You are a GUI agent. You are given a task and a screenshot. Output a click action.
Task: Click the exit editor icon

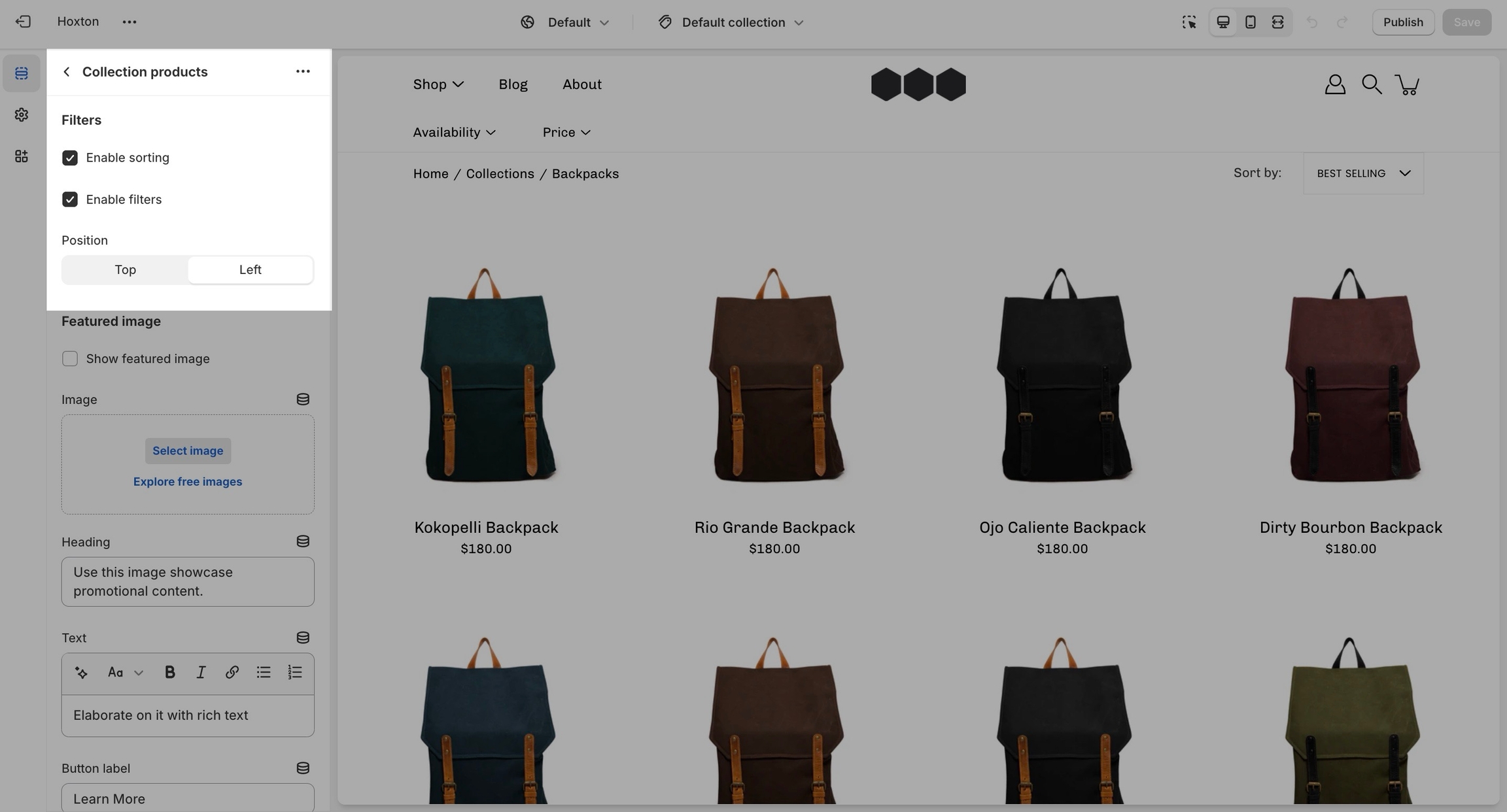(x=23, y=22)
